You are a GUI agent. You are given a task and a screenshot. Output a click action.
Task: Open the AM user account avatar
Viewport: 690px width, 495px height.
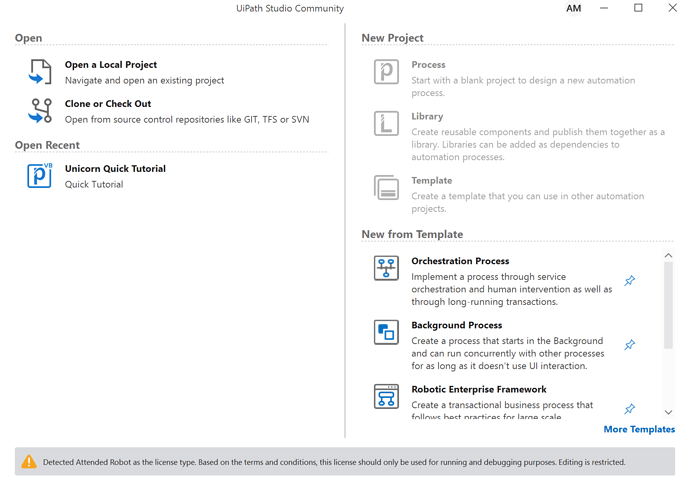pyautogui.click(x=573, y=8)
